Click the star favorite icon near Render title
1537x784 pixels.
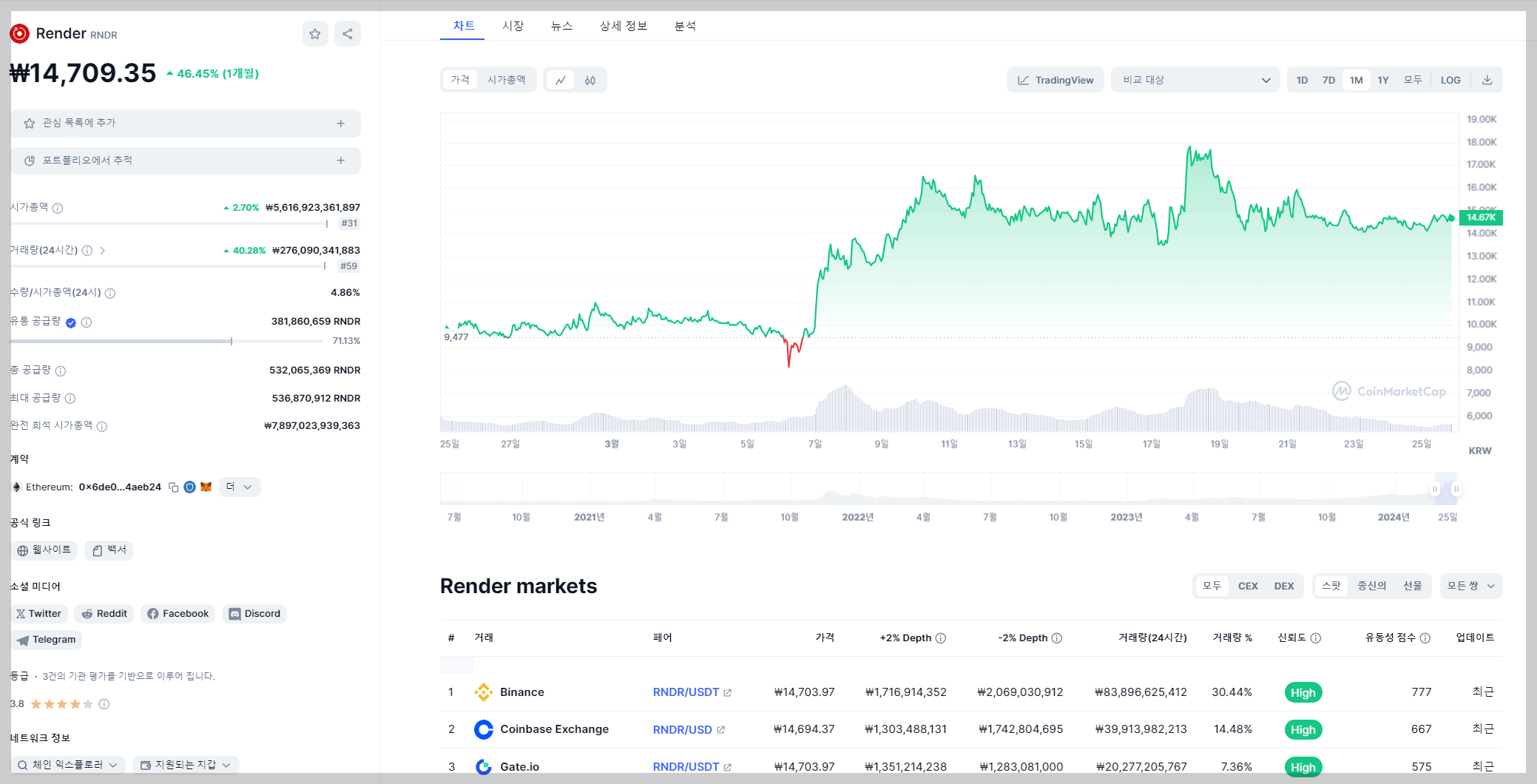(x=315, y=34)
